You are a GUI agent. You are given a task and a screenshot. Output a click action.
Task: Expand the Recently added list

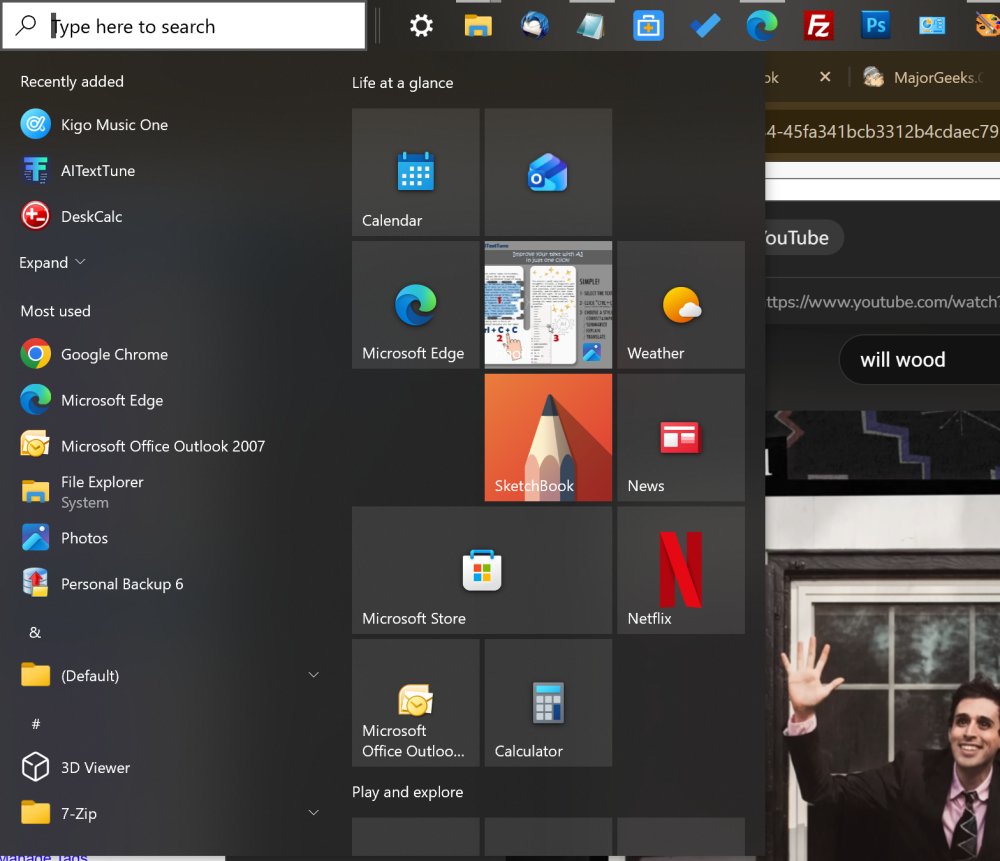pos(52,262)
